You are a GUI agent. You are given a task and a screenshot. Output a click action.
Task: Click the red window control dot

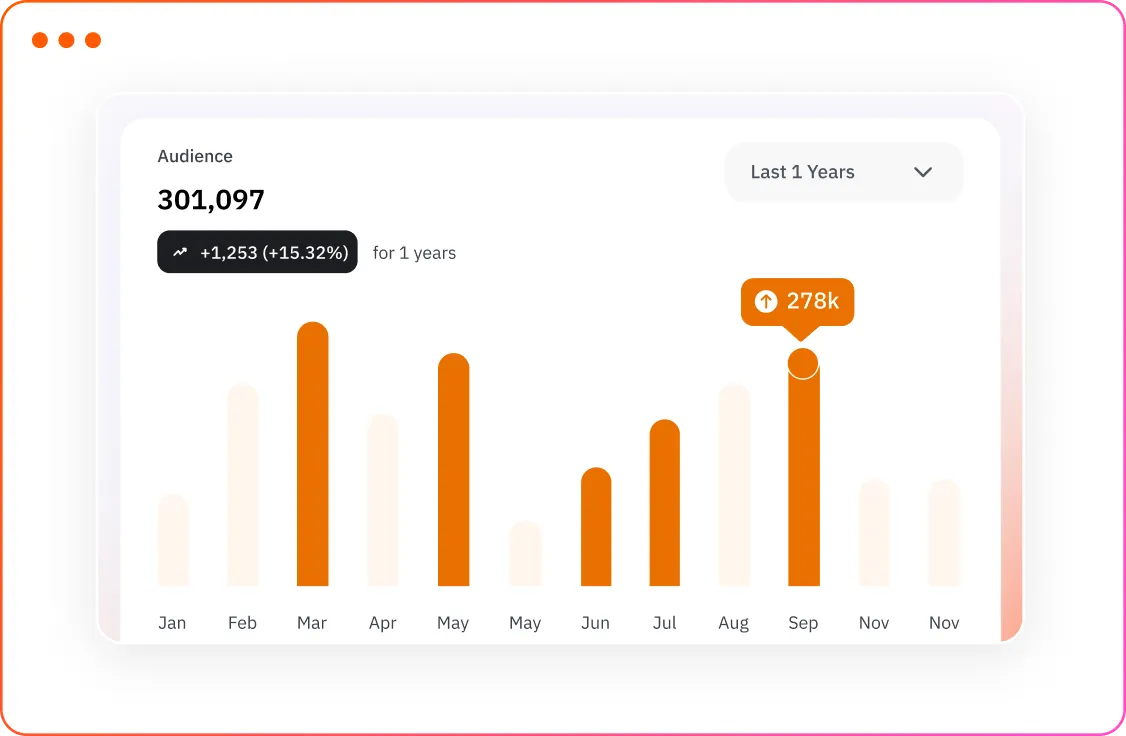coord(40,40)
